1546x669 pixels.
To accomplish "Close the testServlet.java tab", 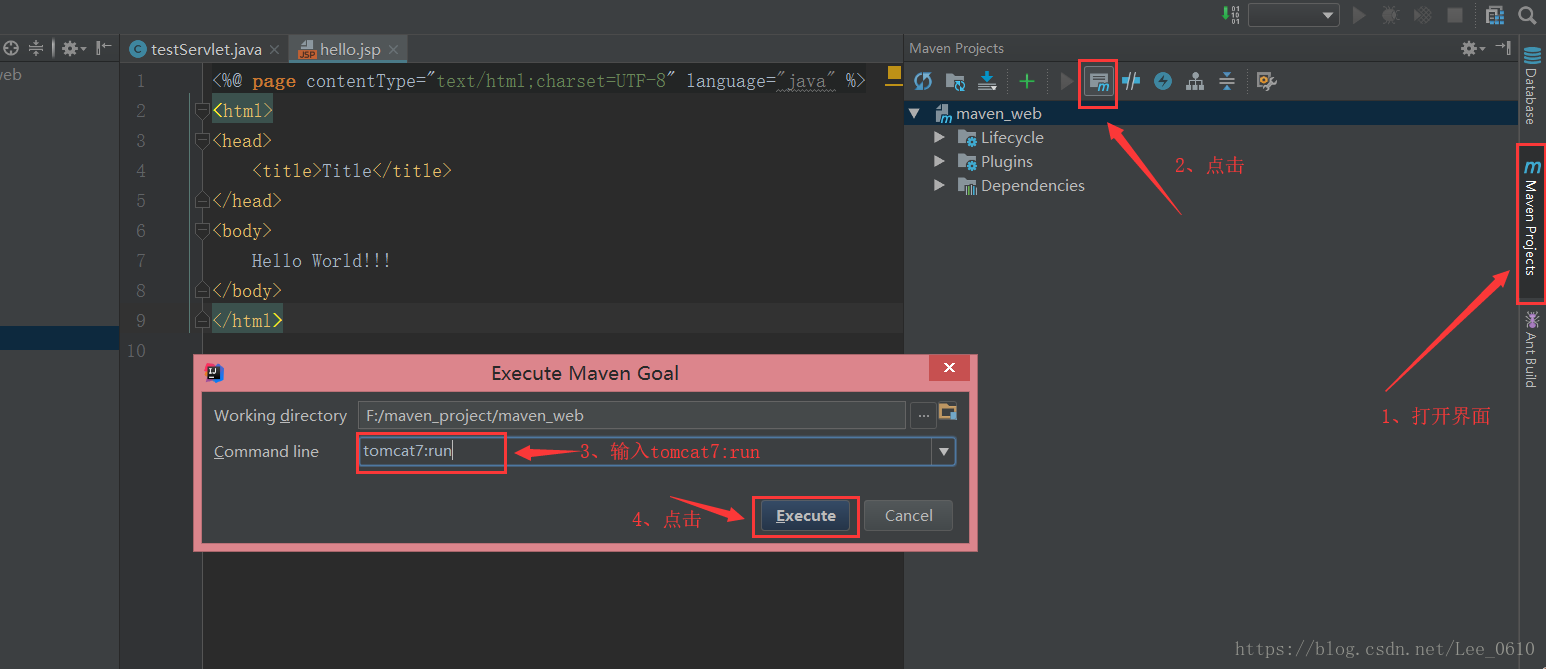I will tap(275, 49).
